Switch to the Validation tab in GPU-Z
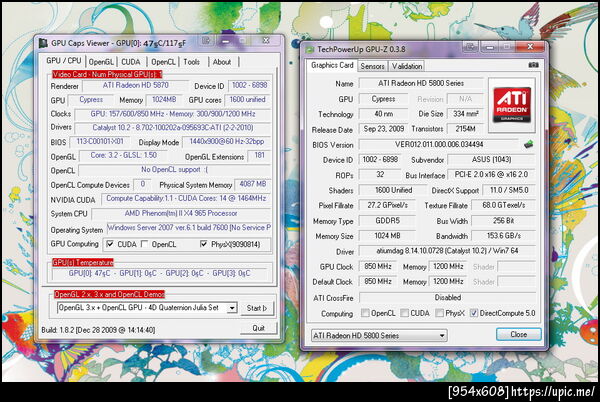 407,66
